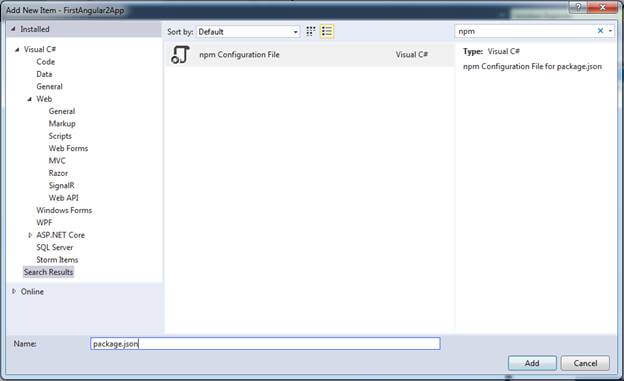Switch to small icons grid view

310,31
